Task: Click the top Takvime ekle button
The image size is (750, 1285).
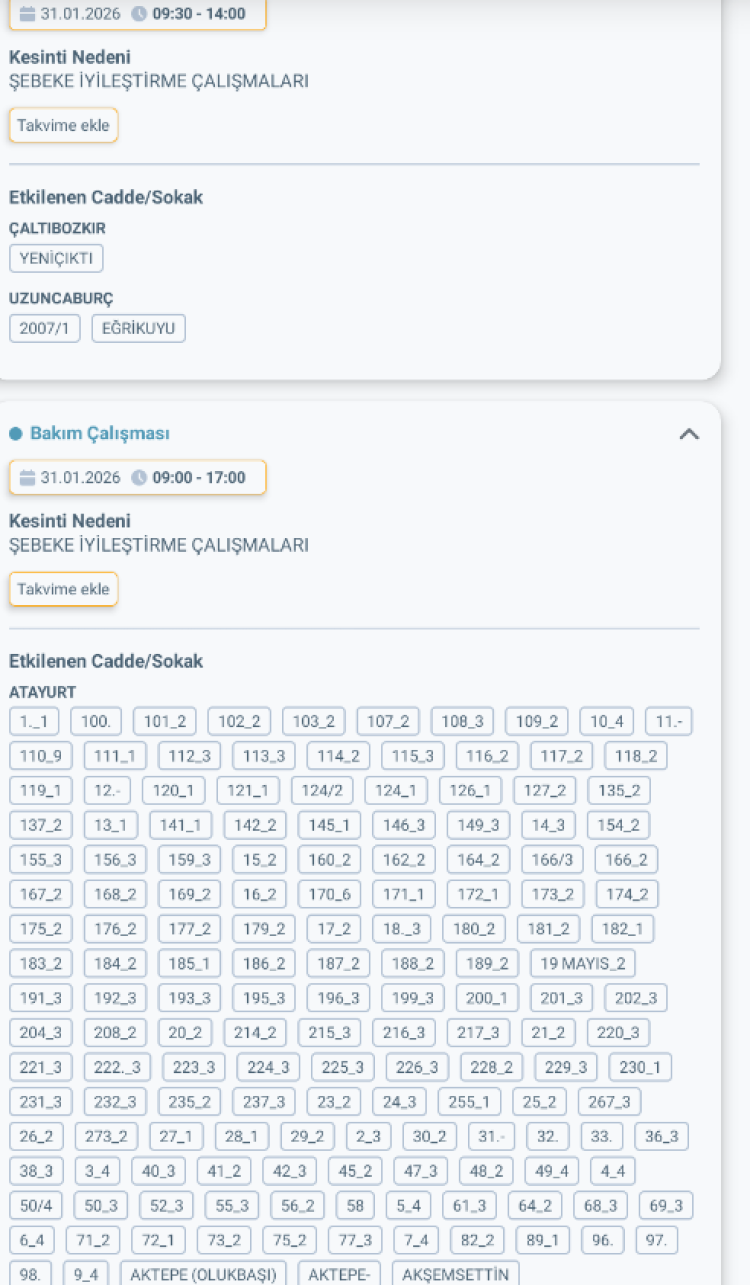Action: [63, 125]
